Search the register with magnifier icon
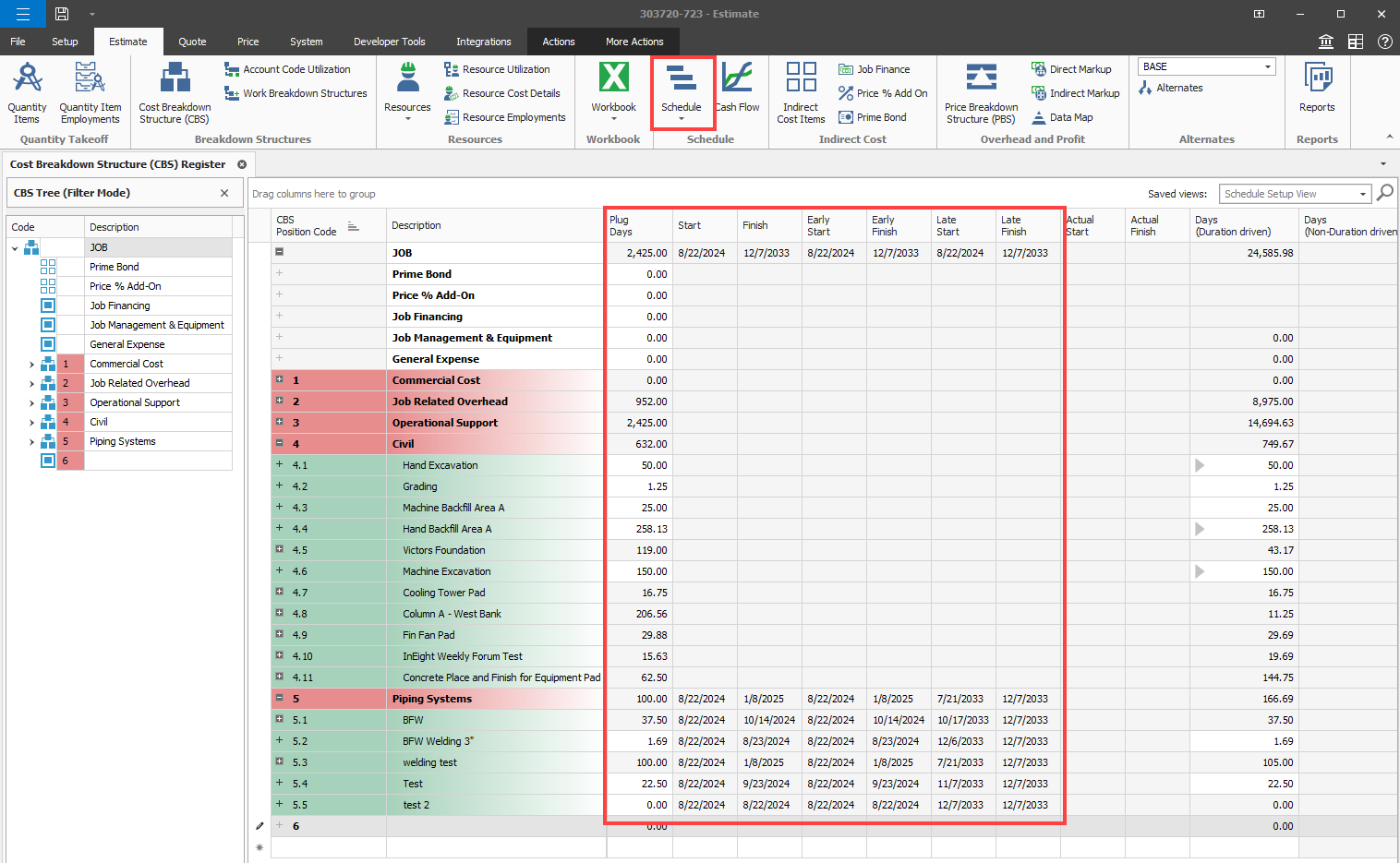Viewport: 1400px width, 863px height. coord(1385,193)
